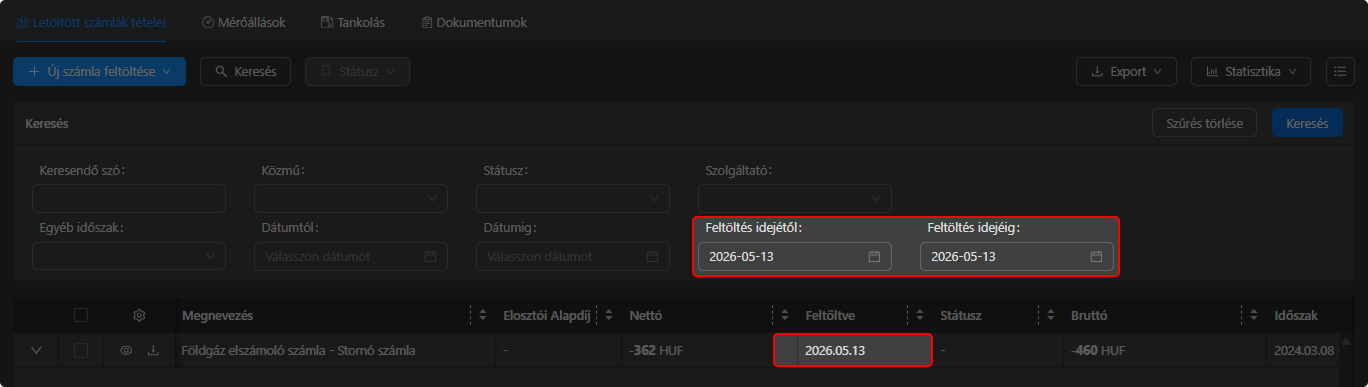The height and width of the screenshot is (387, 1368).
Task: Click the Keresés toolbar button
Action: 245,72
